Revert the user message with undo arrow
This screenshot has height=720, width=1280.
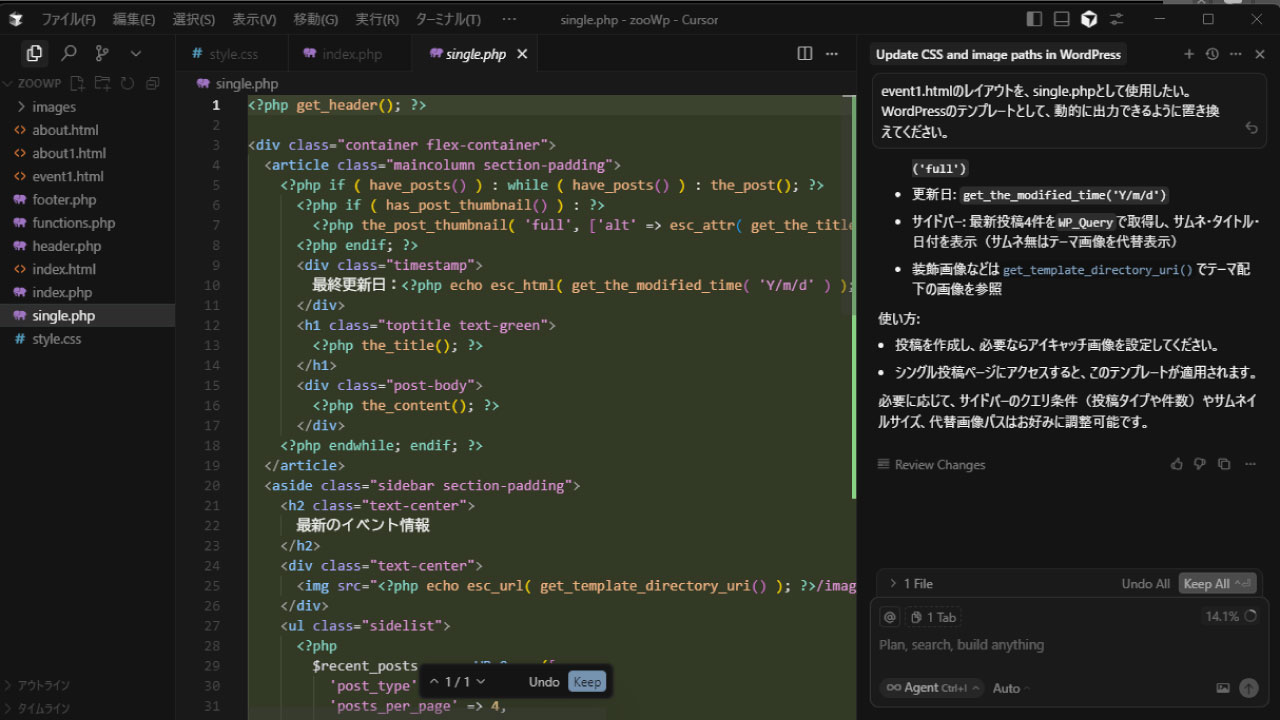[x=1251, y=128]
